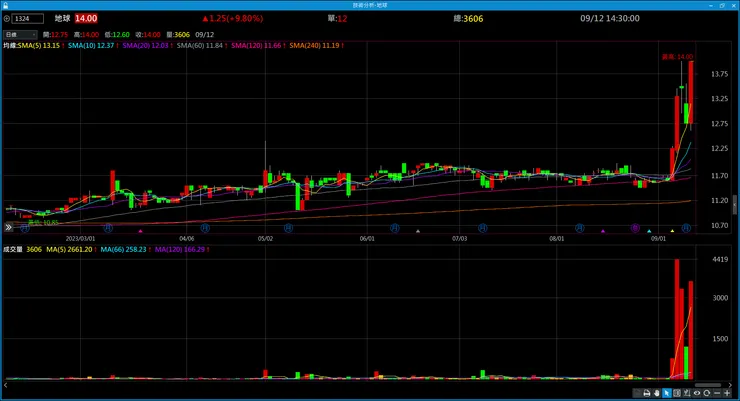
Task: Click the last price 14.00 badge
Action: [x=86, y=18]
